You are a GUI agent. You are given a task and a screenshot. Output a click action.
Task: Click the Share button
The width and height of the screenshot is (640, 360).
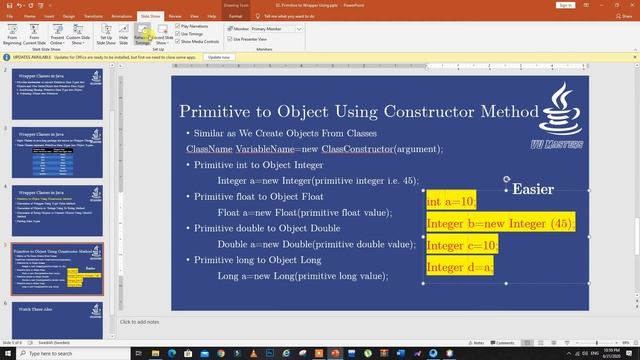[x=624, y=16]
